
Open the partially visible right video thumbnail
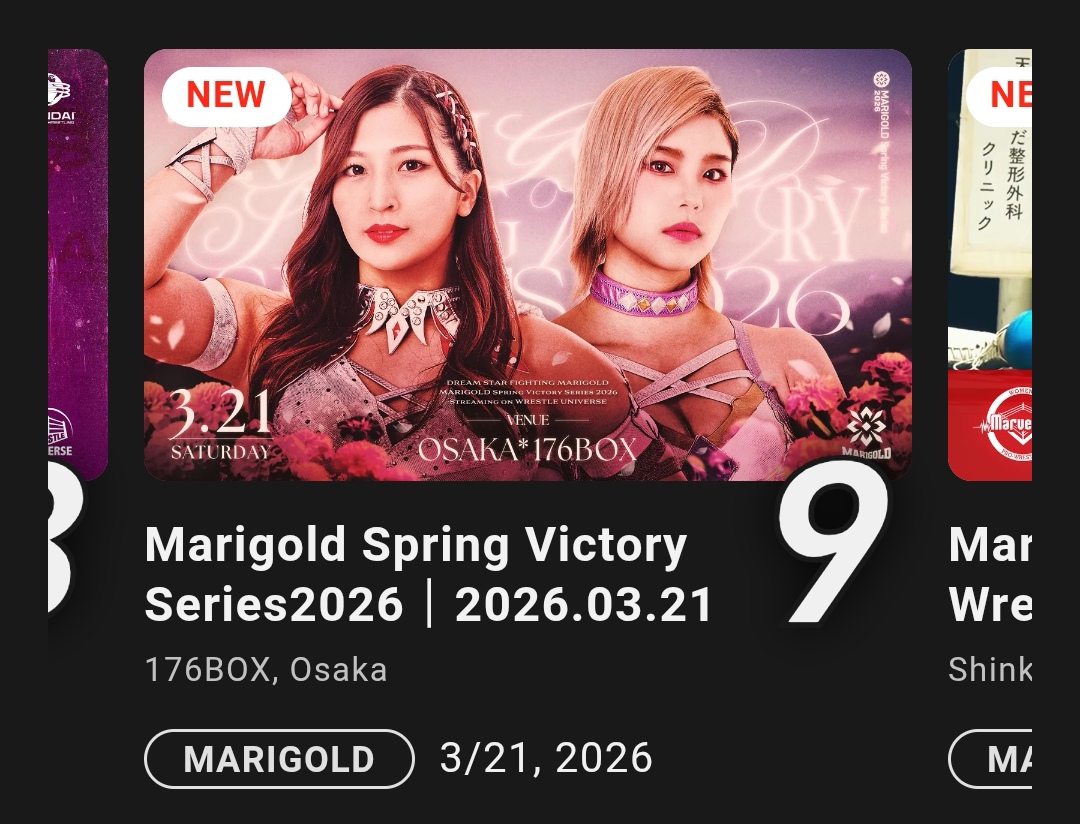pyautogui.click(x=990, y=265)
